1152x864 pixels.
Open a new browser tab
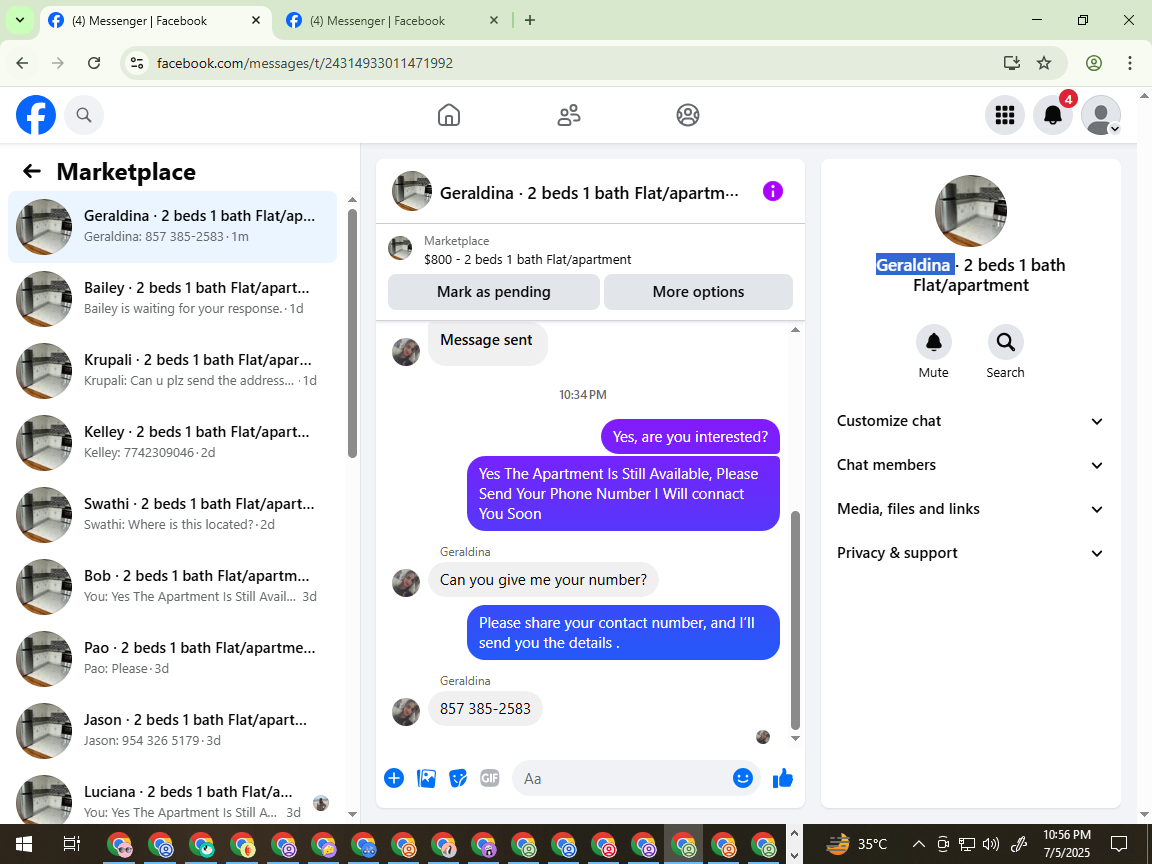(530, 21)
